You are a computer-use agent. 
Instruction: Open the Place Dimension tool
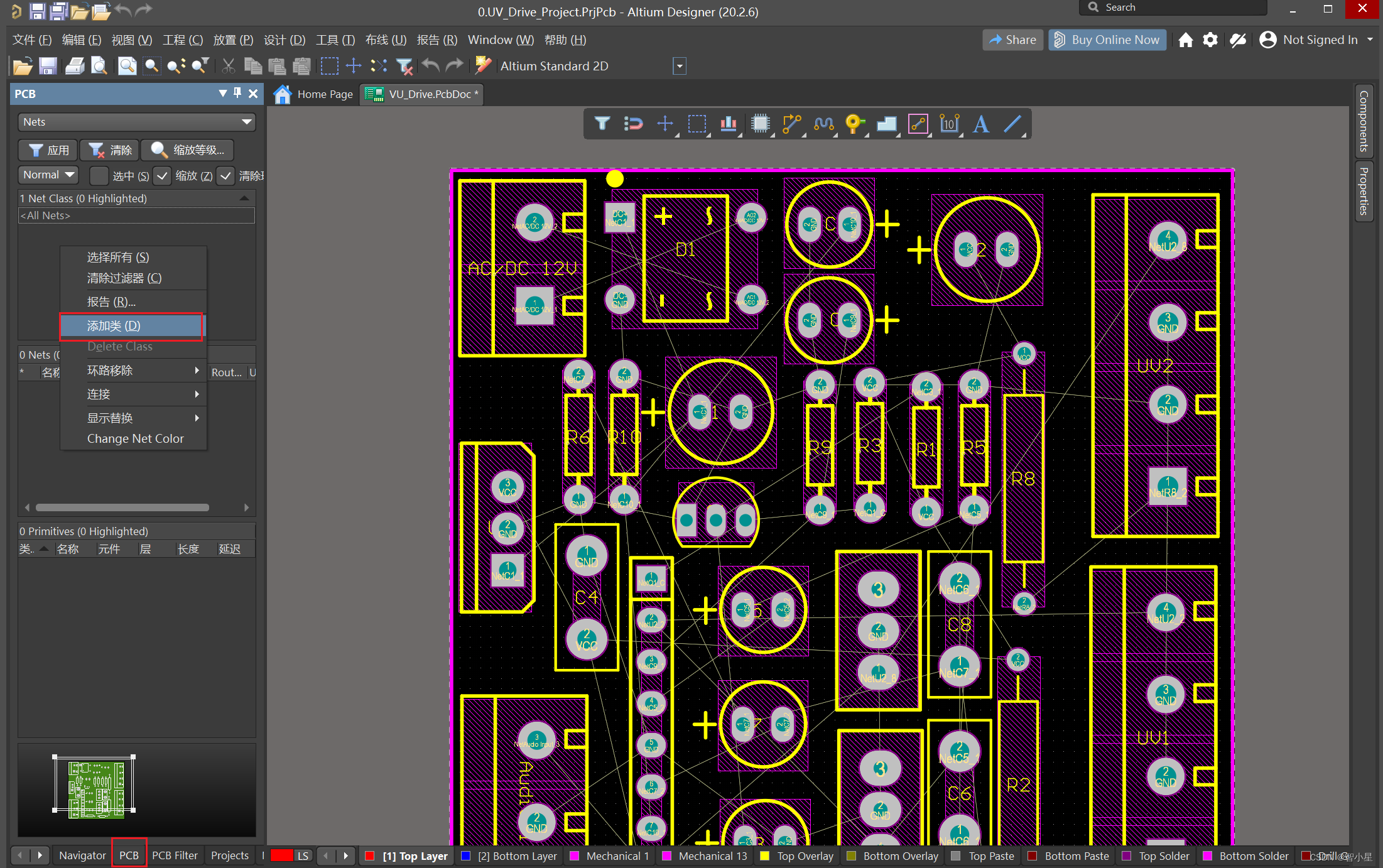(949, 124)
